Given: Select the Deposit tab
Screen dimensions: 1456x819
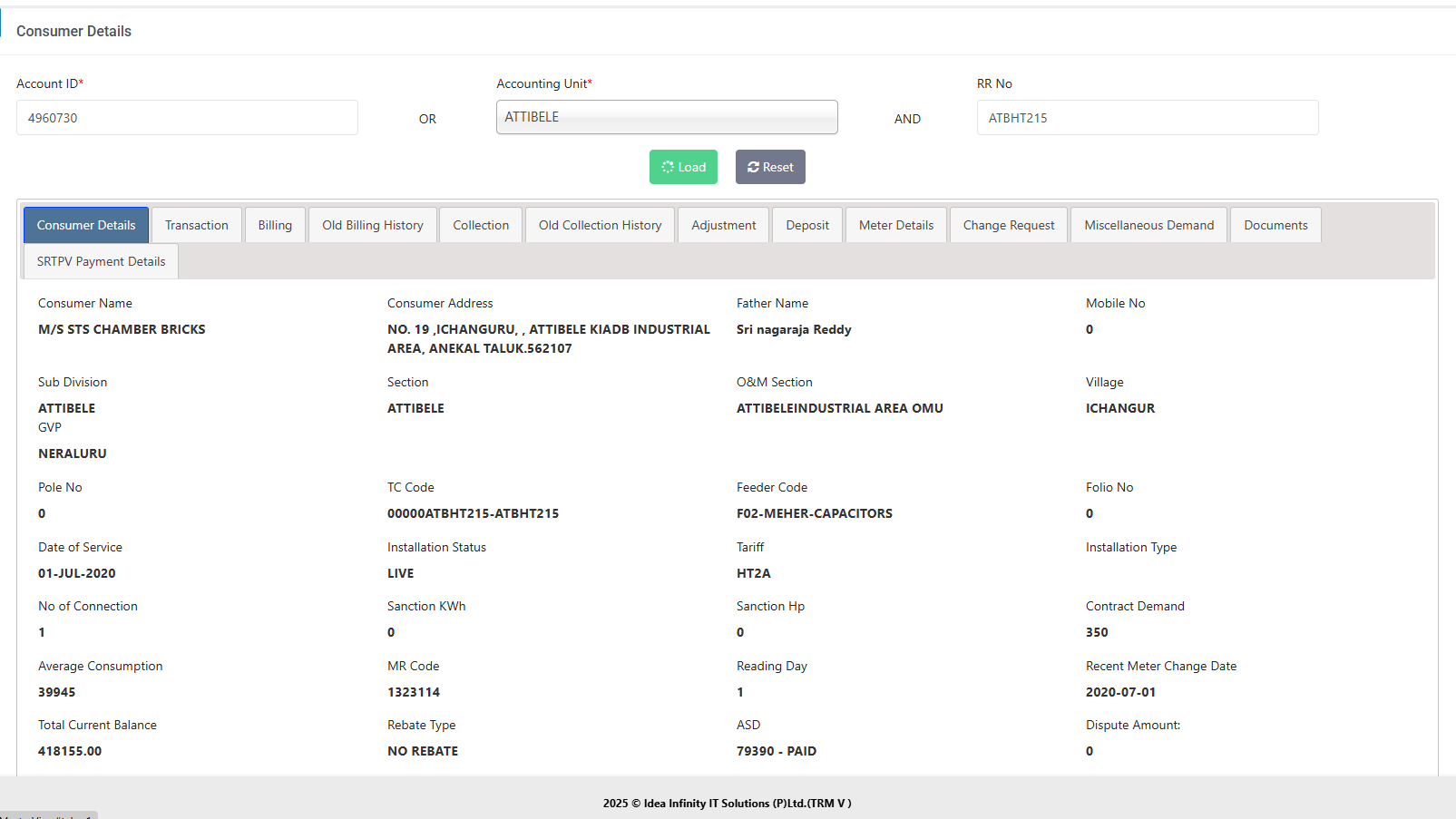Looking at the screenshot, I should click(x=807, y=225).
